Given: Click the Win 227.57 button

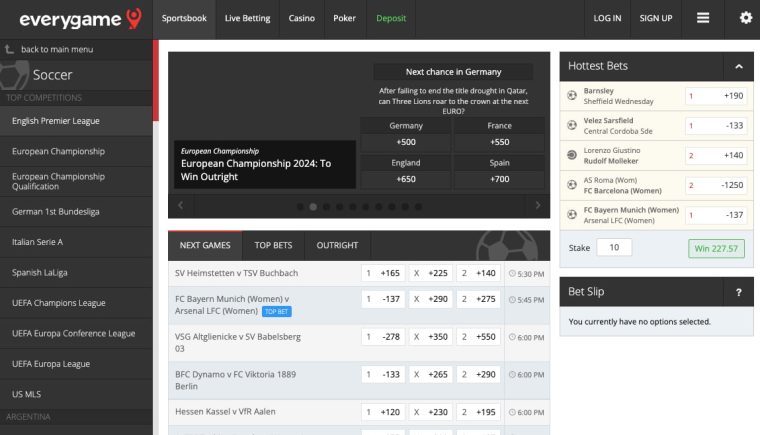Looking at the screenshot, I should (716, 248).
